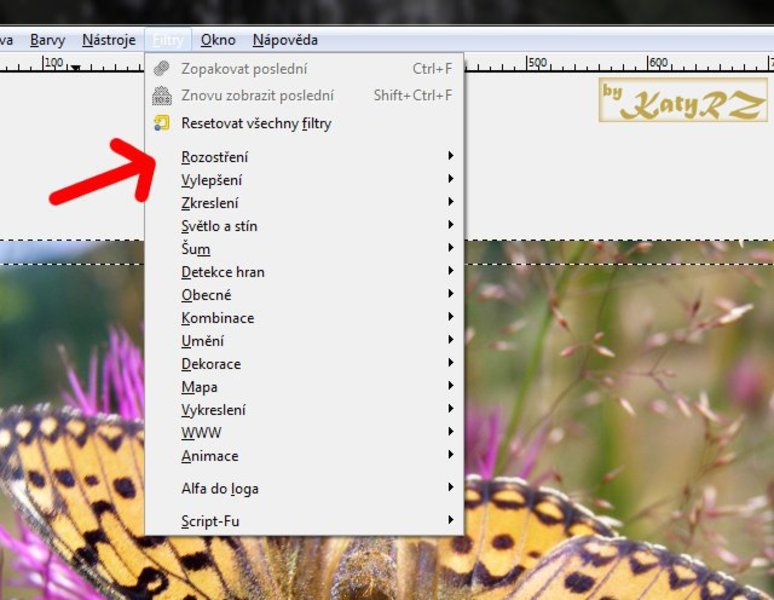The image size is (774, 600).
Task: Expand the arrow beside Zkreslení
Action: coord(450,202)
